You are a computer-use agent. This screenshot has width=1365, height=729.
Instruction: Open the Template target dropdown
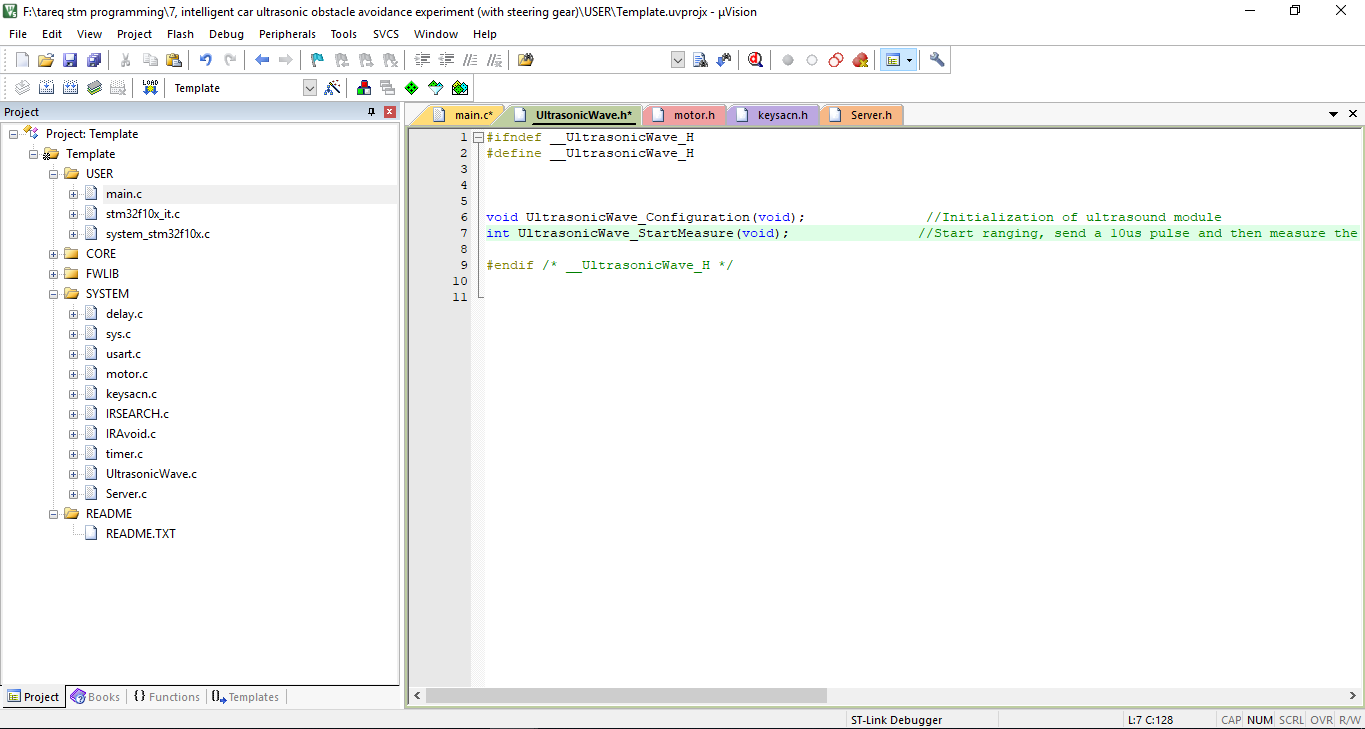[x=309, y=88]
